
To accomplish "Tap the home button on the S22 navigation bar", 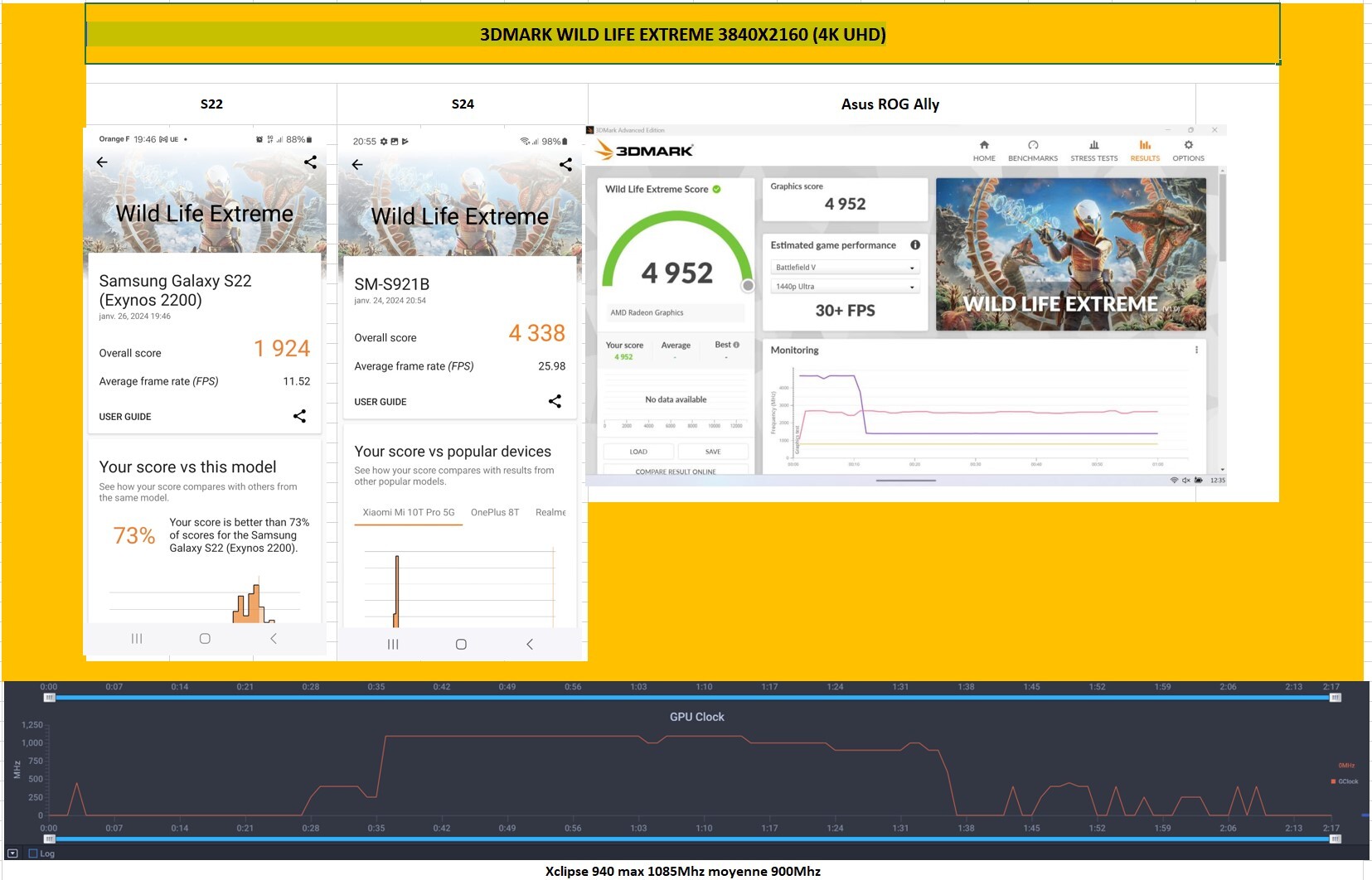I will pos(205,638).
